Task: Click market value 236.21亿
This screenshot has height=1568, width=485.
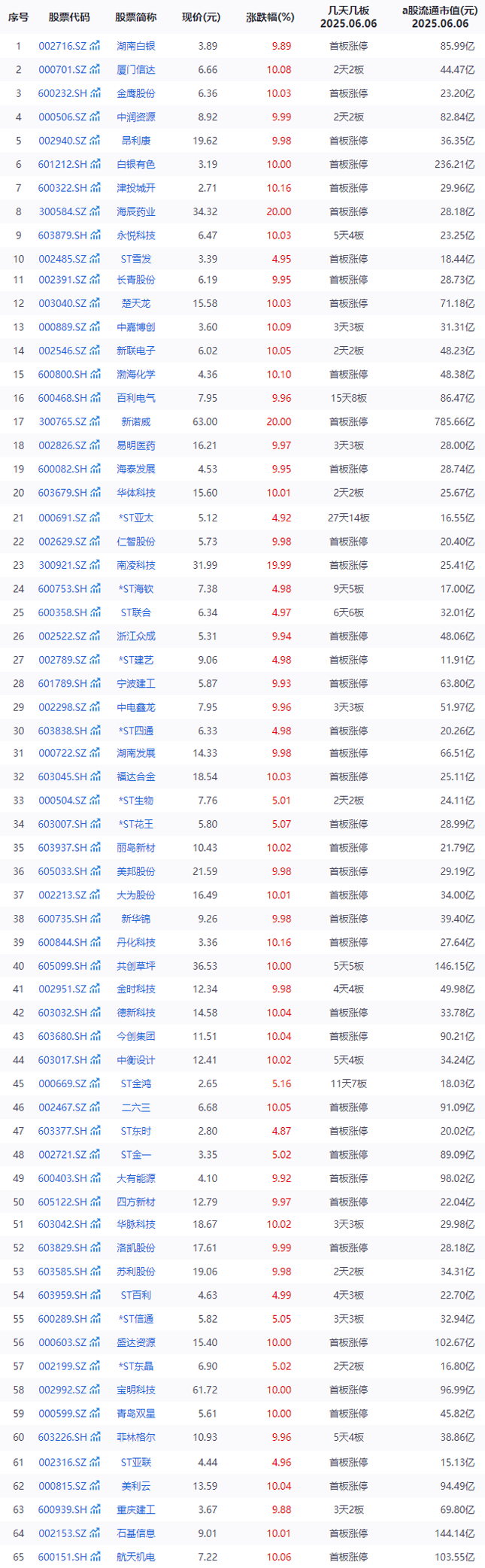Action: pos(454,164)
